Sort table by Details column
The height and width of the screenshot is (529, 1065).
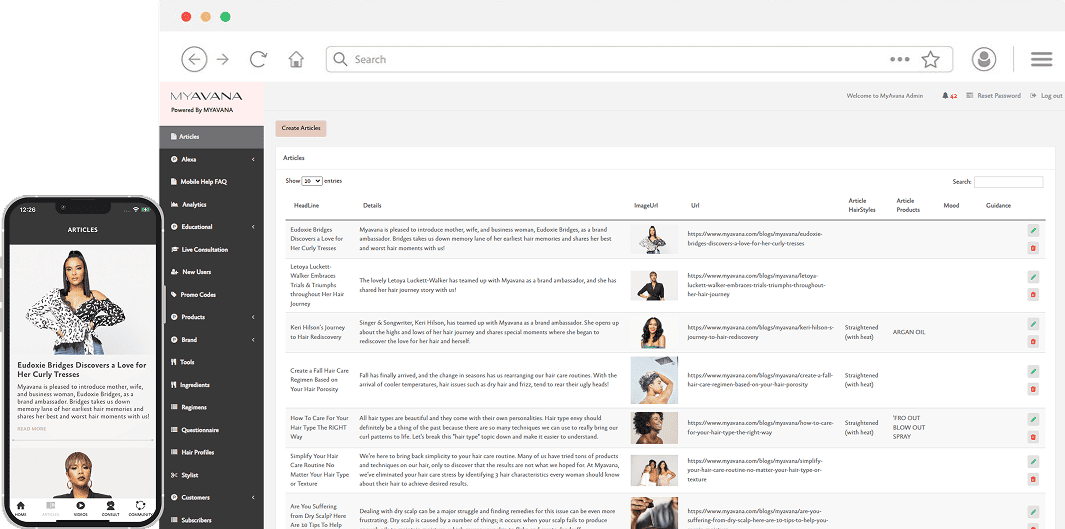click(x=372, y=205)
